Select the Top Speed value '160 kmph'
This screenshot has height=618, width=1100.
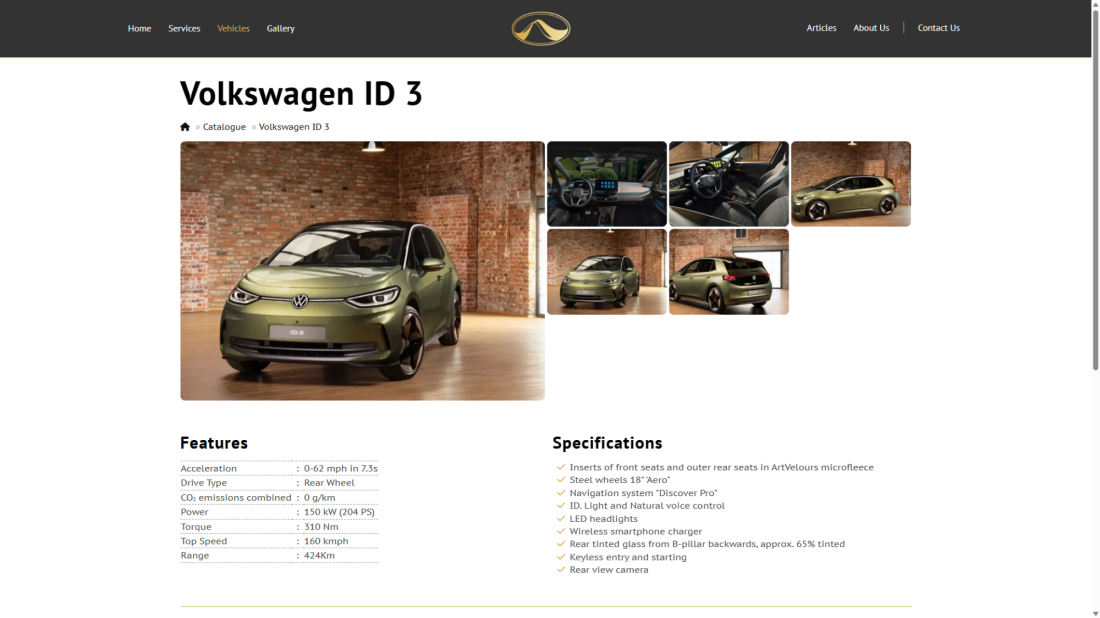pos(326,541)
